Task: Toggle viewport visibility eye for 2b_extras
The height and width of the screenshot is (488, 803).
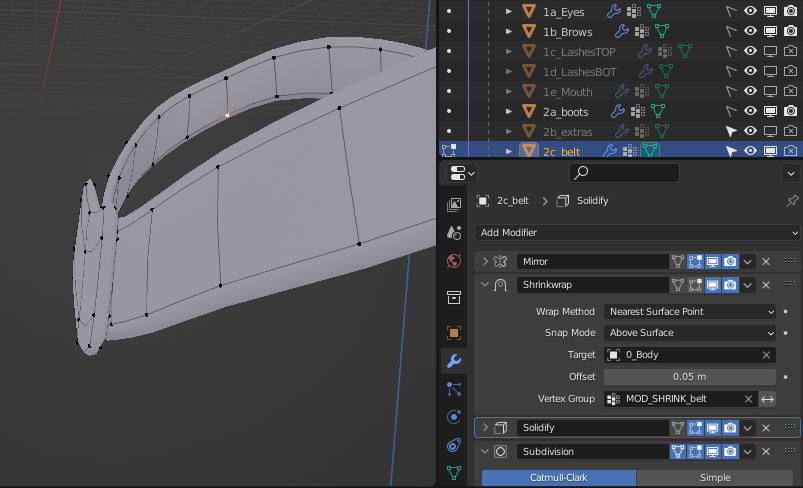Action: click(750, 131)
